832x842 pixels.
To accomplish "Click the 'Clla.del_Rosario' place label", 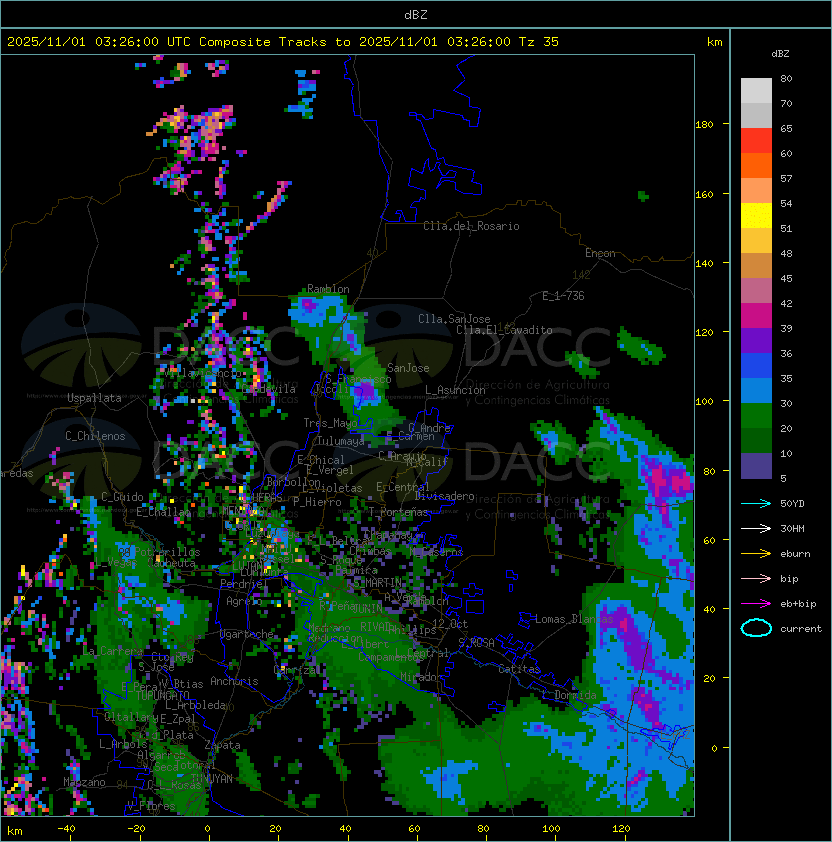I will point(471,226).
